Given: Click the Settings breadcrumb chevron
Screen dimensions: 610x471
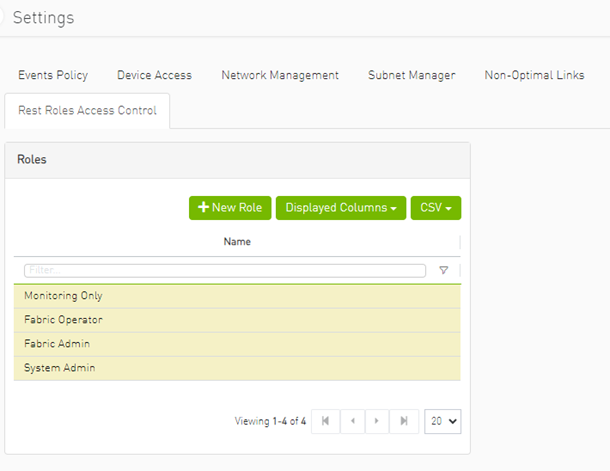Looking at the screenshot, I should pyautogui.click(x=3, y=18).
